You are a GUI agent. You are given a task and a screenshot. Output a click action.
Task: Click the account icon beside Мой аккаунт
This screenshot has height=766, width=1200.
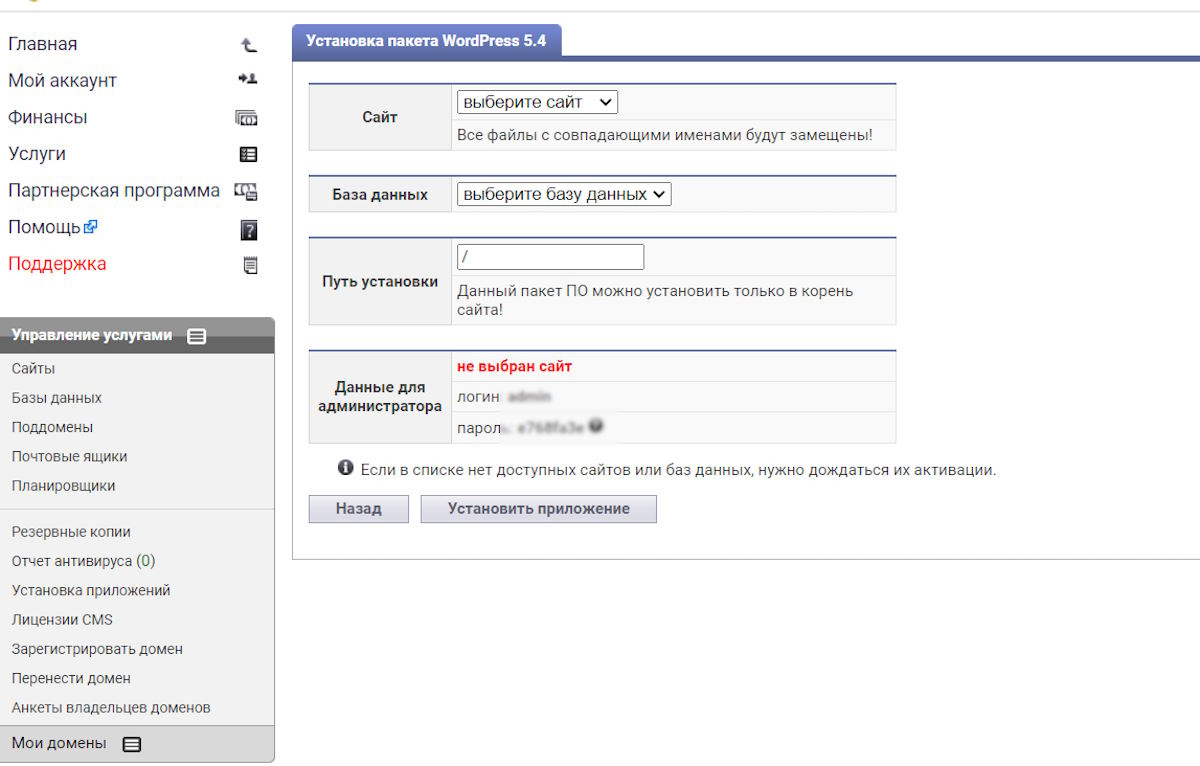248,80
